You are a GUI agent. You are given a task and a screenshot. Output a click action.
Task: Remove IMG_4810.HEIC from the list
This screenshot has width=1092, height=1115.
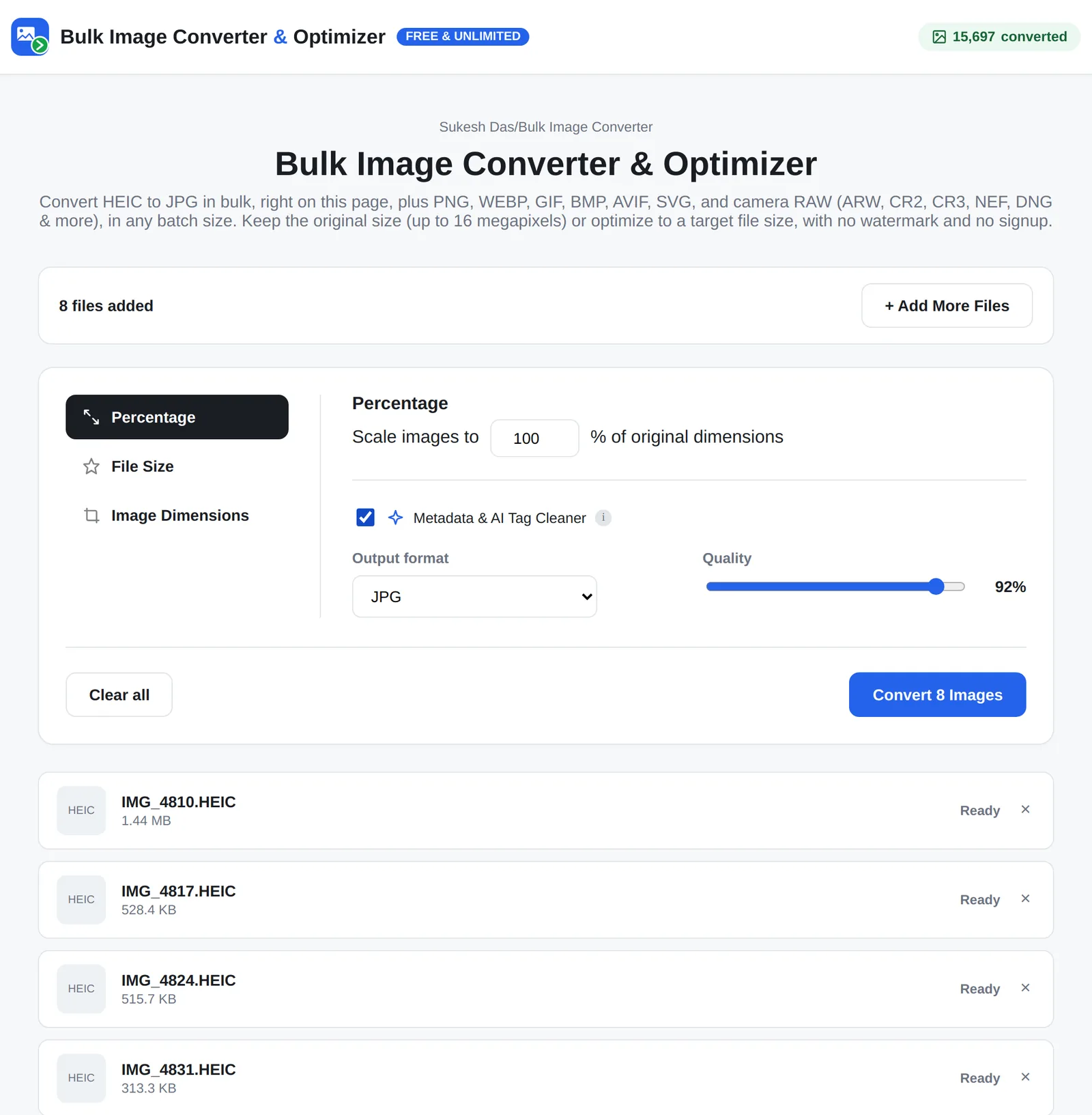tap(1025, 809)
